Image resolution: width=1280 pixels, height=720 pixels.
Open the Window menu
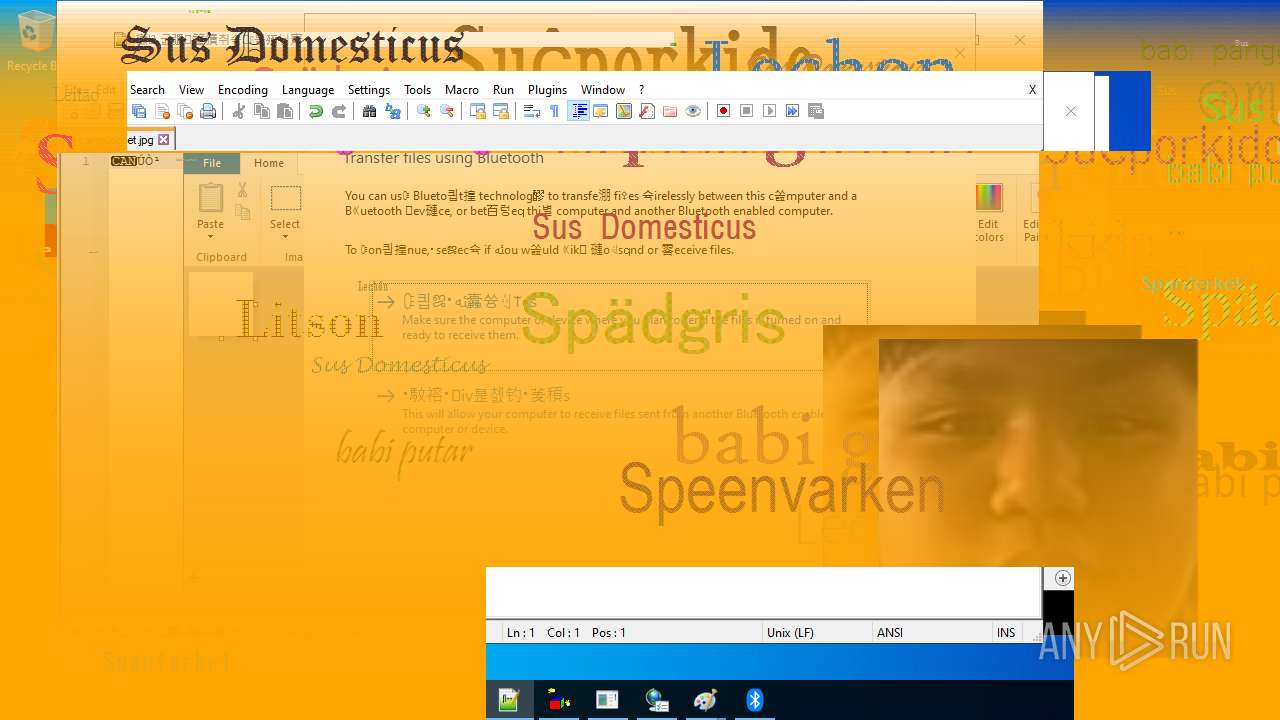click(x=603, y=90)
